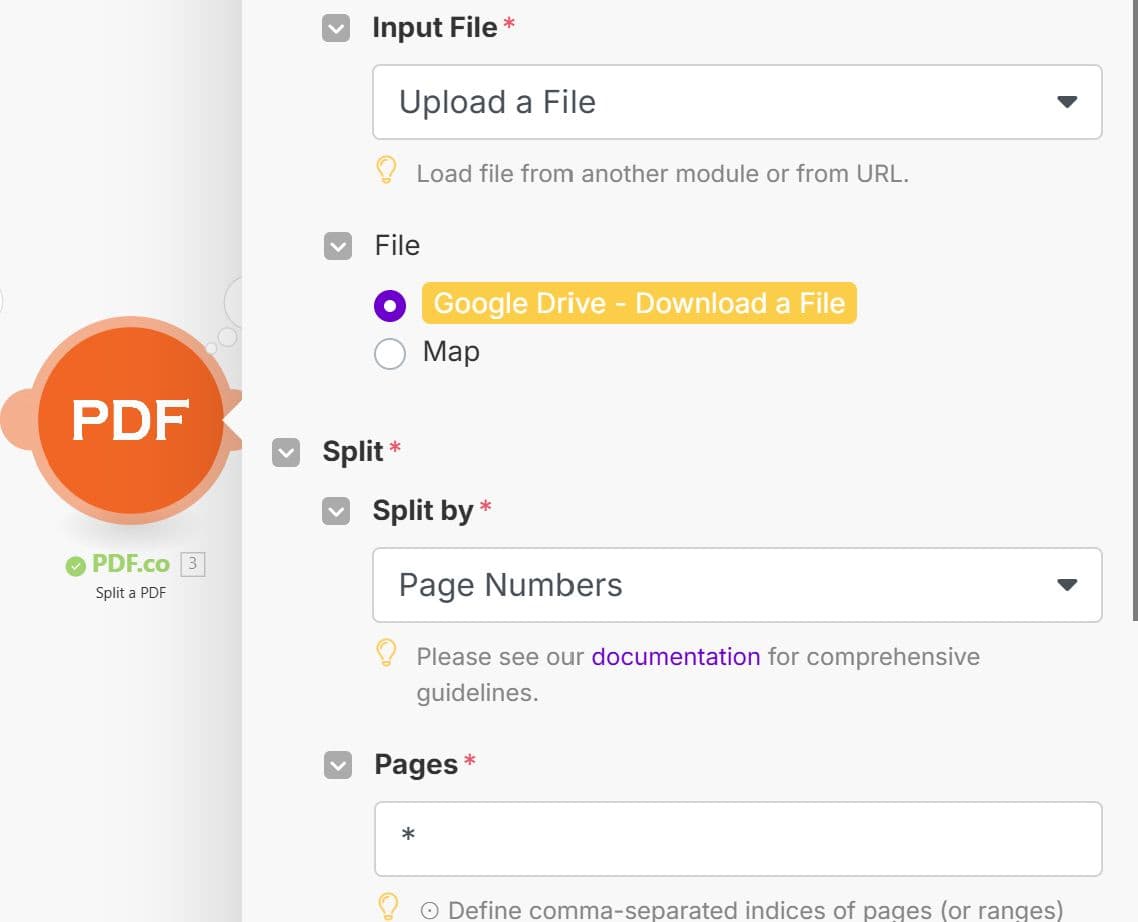Click the lightbulb icon under the Pages field
This screenshot has height=922, width=1138.
(x=388, y=906)
